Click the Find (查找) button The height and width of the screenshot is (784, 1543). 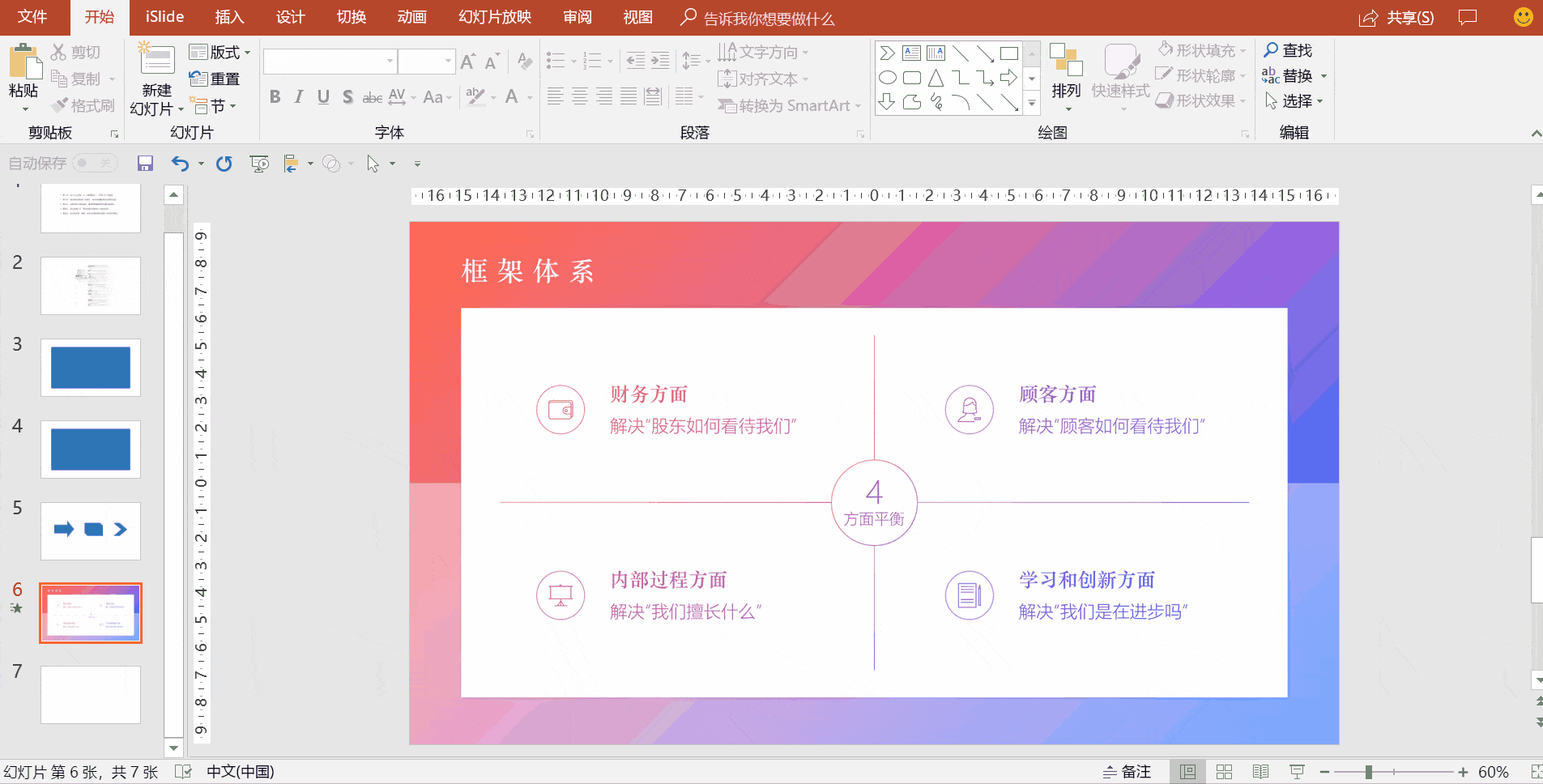point(1288,50)
